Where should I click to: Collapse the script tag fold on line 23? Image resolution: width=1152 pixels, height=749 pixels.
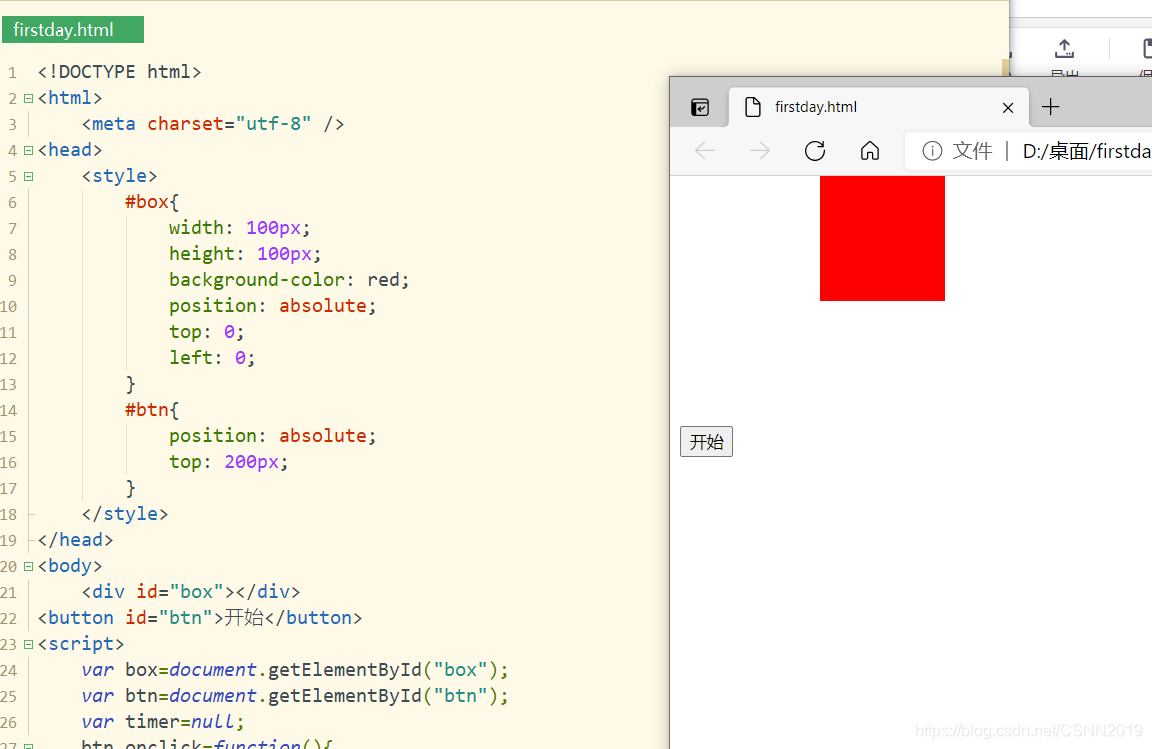29,645
